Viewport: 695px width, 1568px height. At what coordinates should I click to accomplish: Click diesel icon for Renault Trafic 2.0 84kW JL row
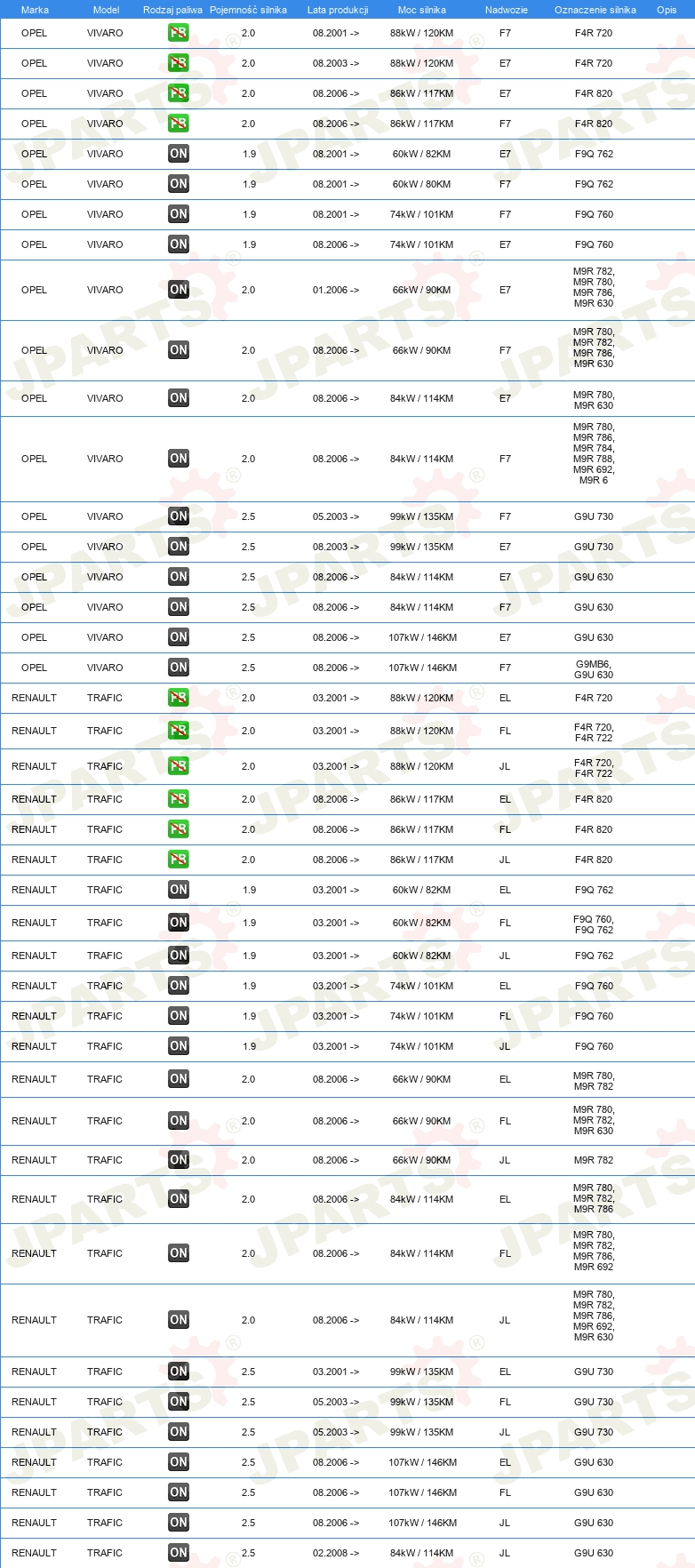click(179, 1320)
